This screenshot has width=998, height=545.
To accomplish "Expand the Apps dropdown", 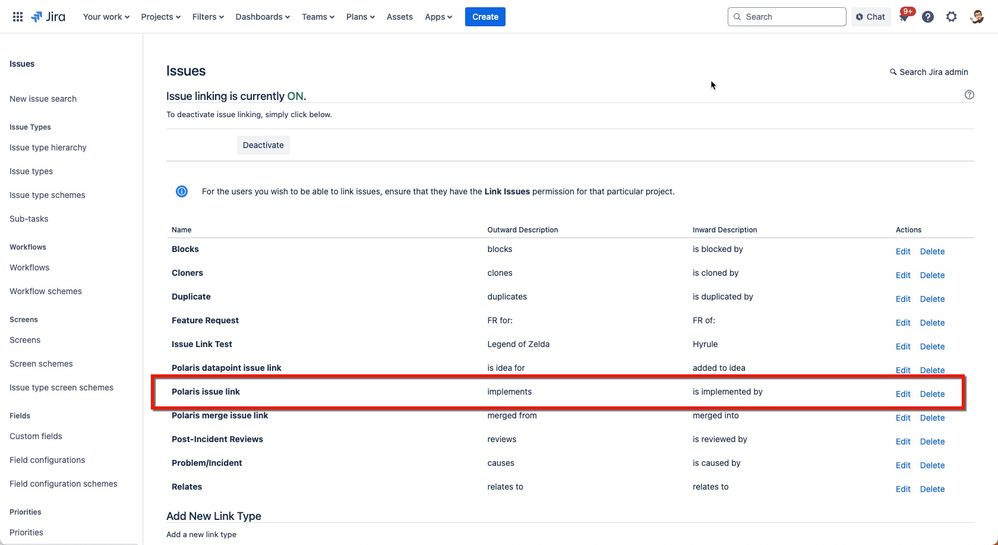I will [x=439, y=17].
